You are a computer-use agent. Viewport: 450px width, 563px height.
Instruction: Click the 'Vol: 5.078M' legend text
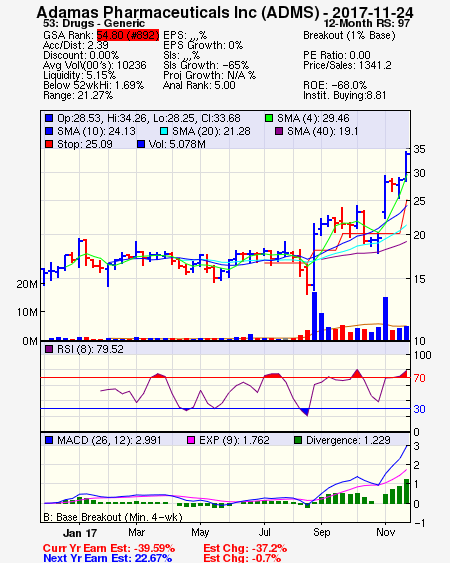point(177,144)
